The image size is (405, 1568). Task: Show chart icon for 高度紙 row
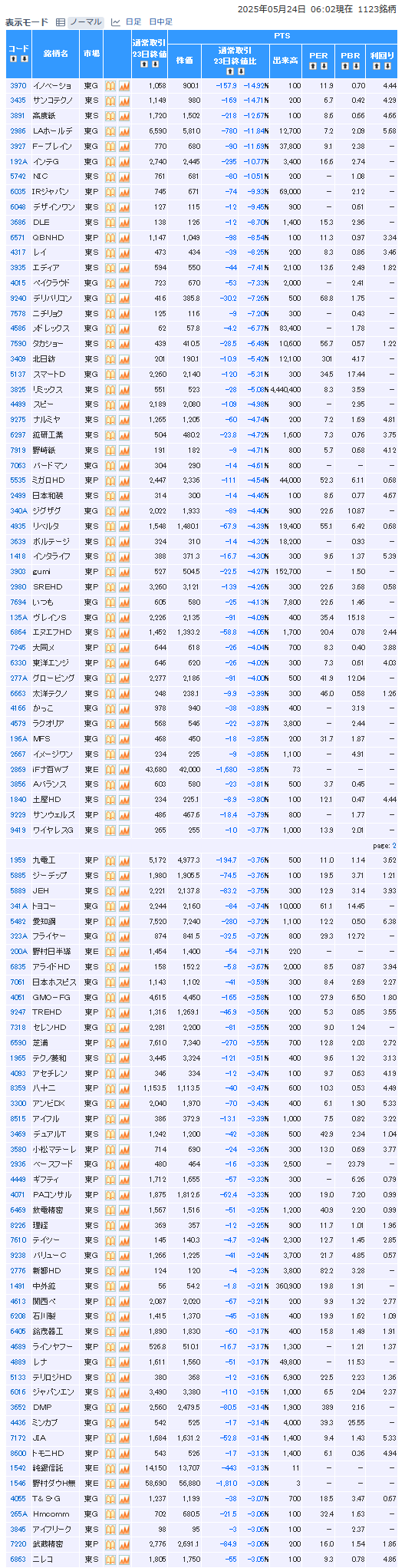point(123,116)
